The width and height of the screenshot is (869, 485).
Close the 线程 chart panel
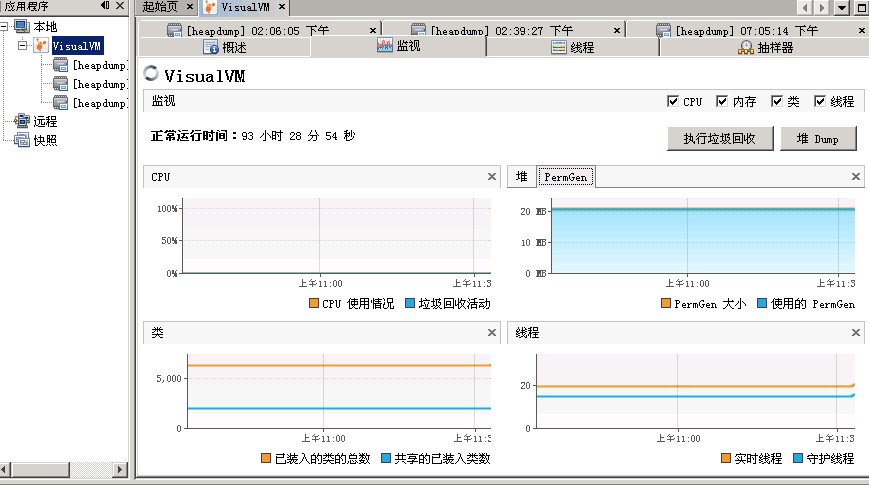pyautogui.click(x=856, y=331)
